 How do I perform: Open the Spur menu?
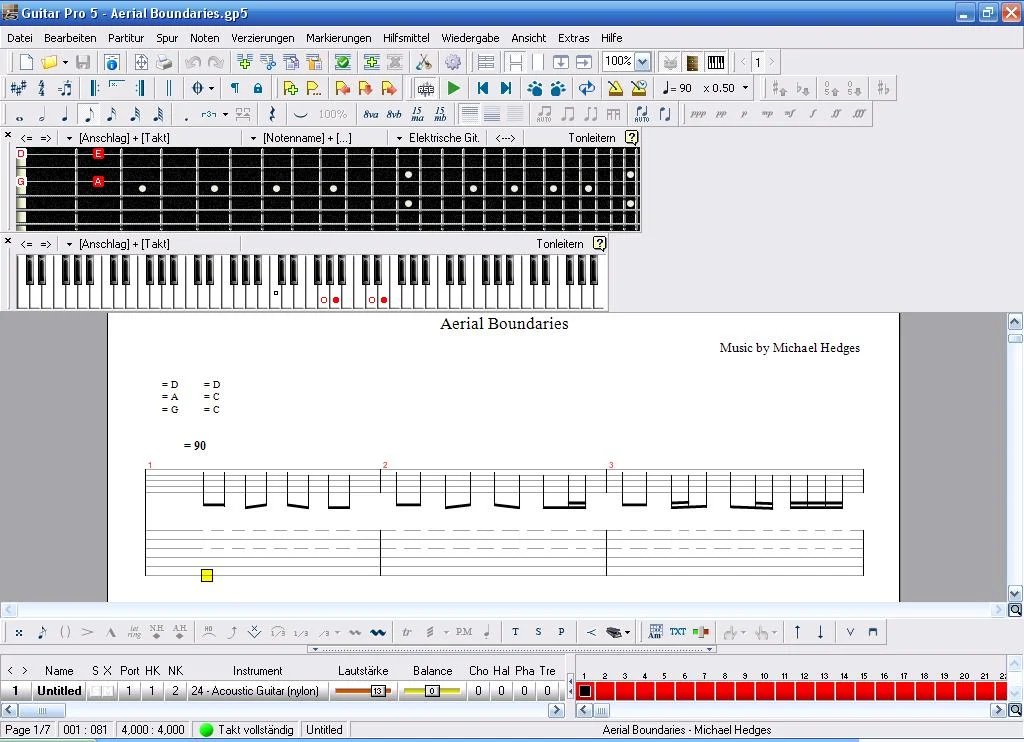[167, 38]
